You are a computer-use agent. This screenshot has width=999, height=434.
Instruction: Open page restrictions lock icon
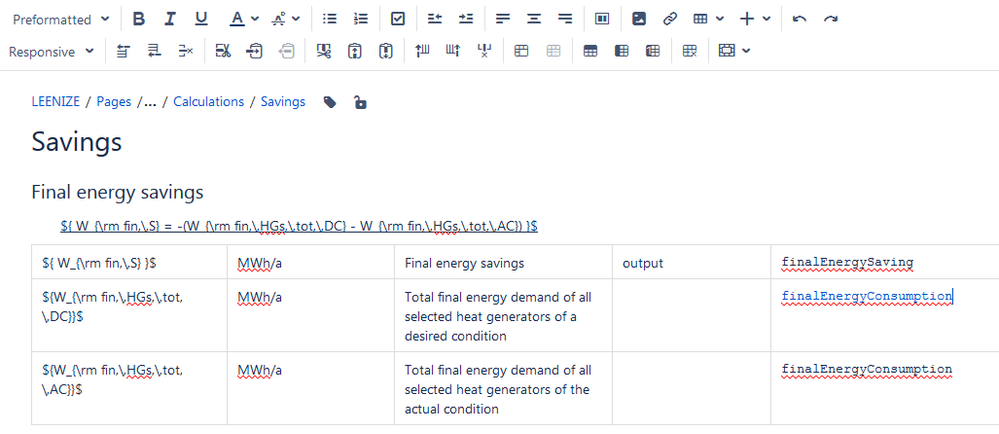click(x=360, y=102)
